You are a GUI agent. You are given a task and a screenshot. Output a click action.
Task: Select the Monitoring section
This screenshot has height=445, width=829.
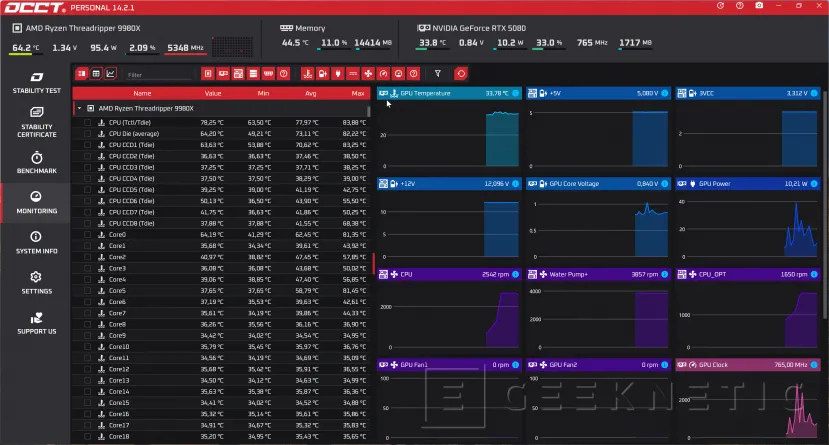(36, 202)
